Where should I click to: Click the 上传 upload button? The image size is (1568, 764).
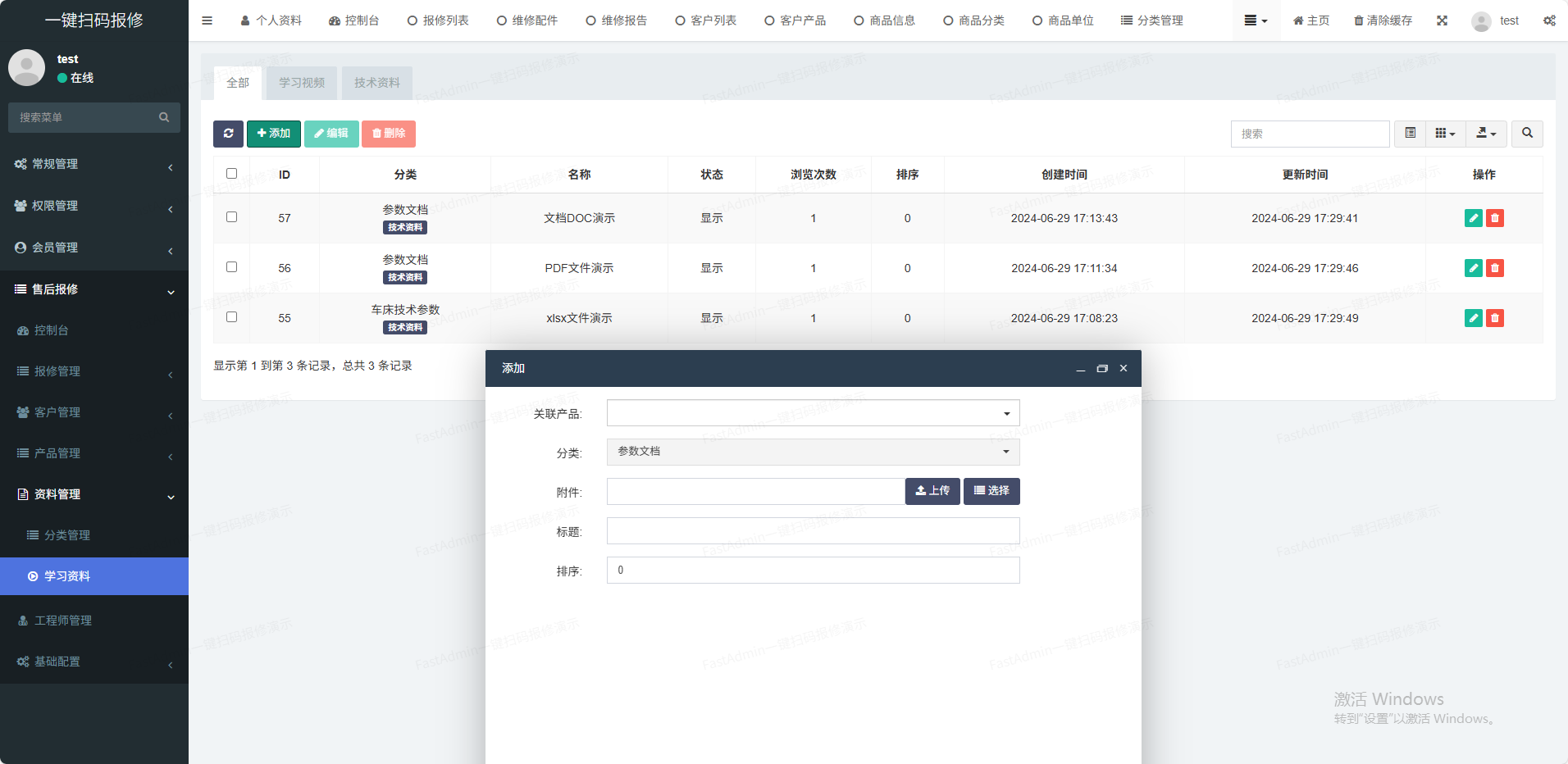coord(932,491)
